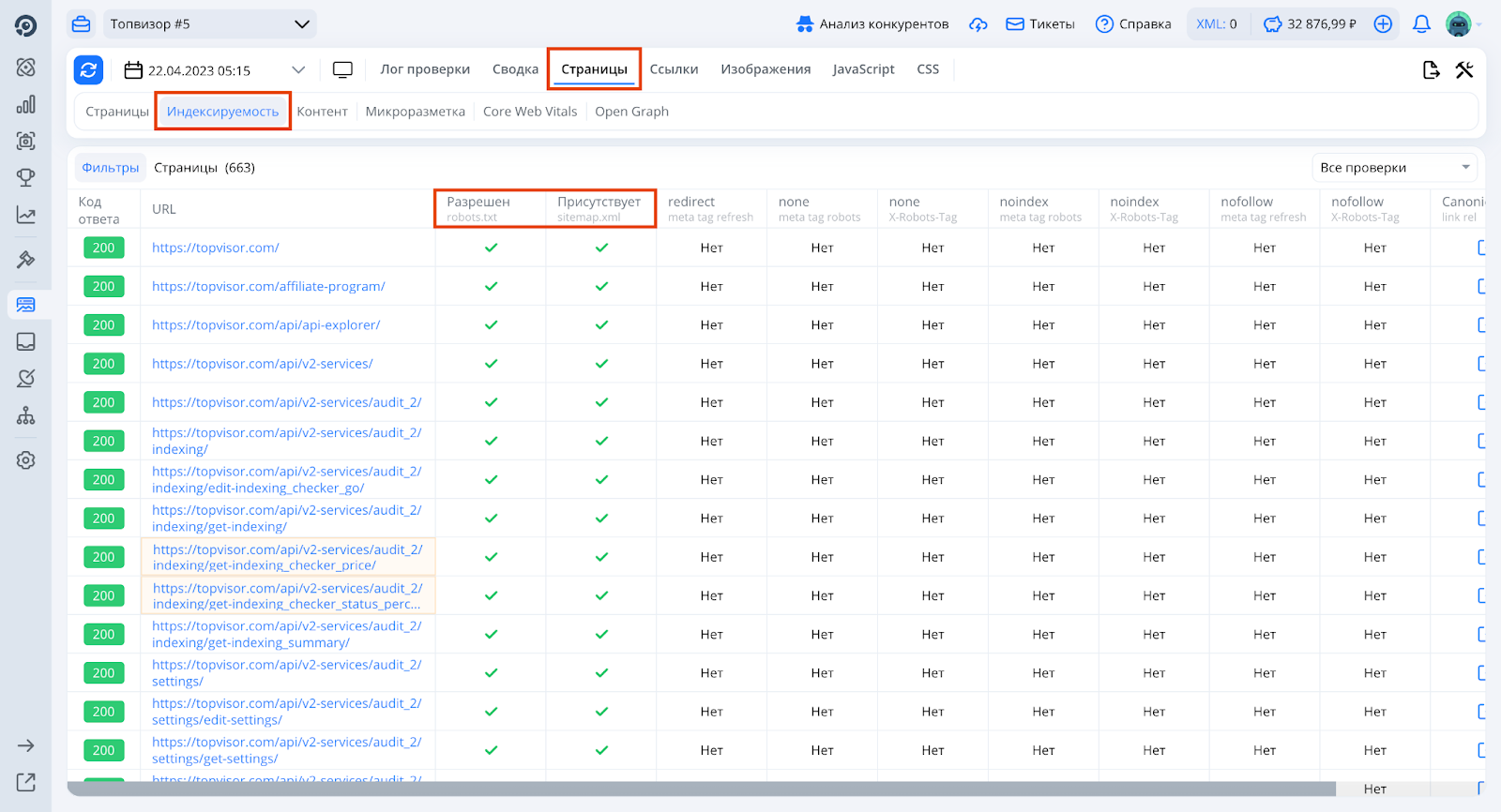Select the Индексируемость sub-tab
Image resolution: width=1501 pixels, height=812 pixels.
[223, 112]
